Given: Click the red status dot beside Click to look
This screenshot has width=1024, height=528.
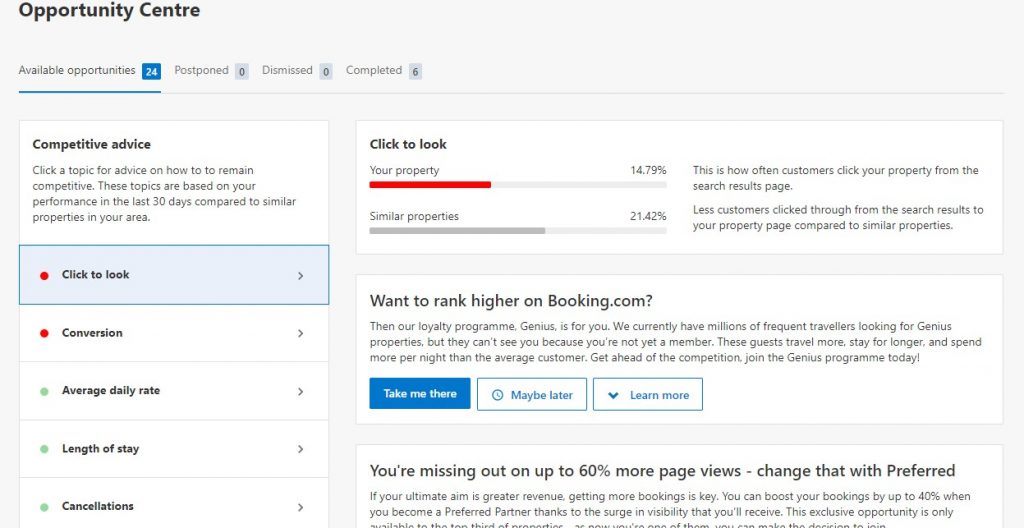Looking at the screenshot, I should [44, 276].
